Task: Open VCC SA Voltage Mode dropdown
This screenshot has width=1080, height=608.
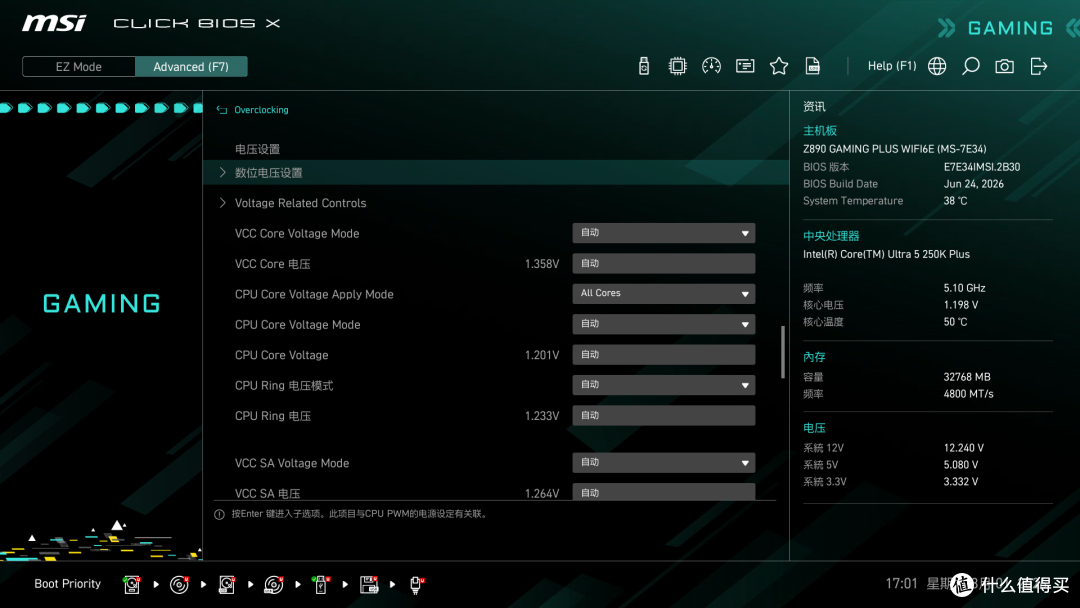Action: (663, 463)
